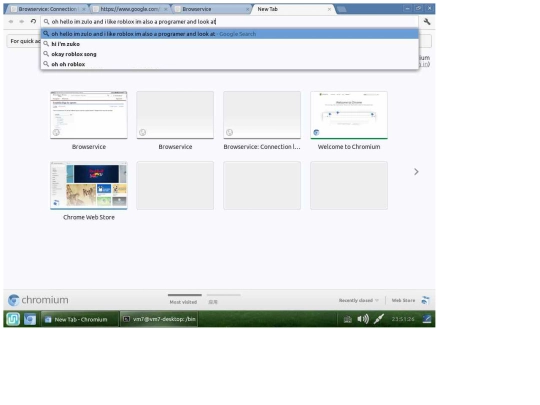Open a new tab with the tab strip button
The height and width of the screenshot is (405, 540).
coord(342,9)
